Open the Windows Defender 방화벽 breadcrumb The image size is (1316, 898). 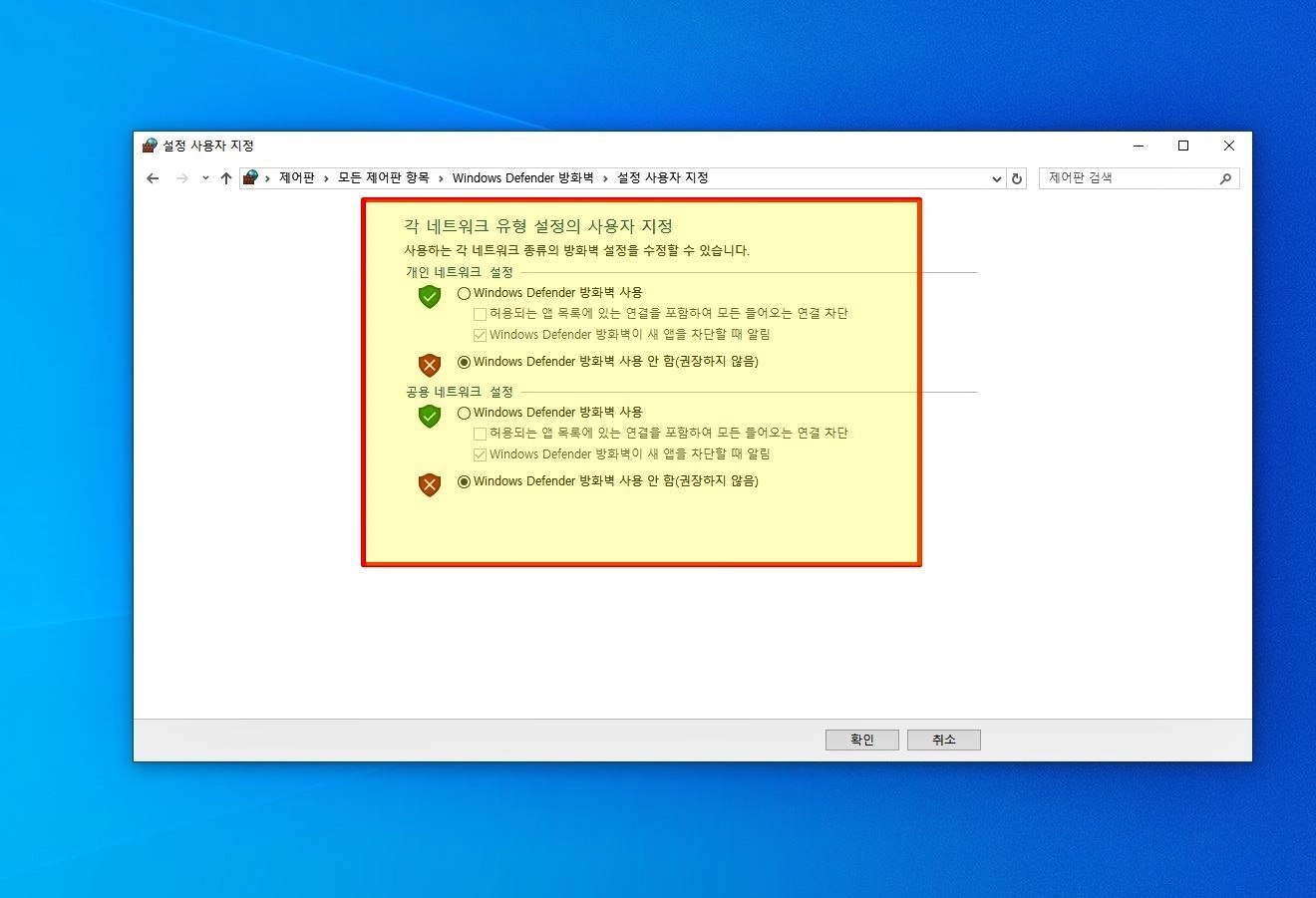coord(522,177)
